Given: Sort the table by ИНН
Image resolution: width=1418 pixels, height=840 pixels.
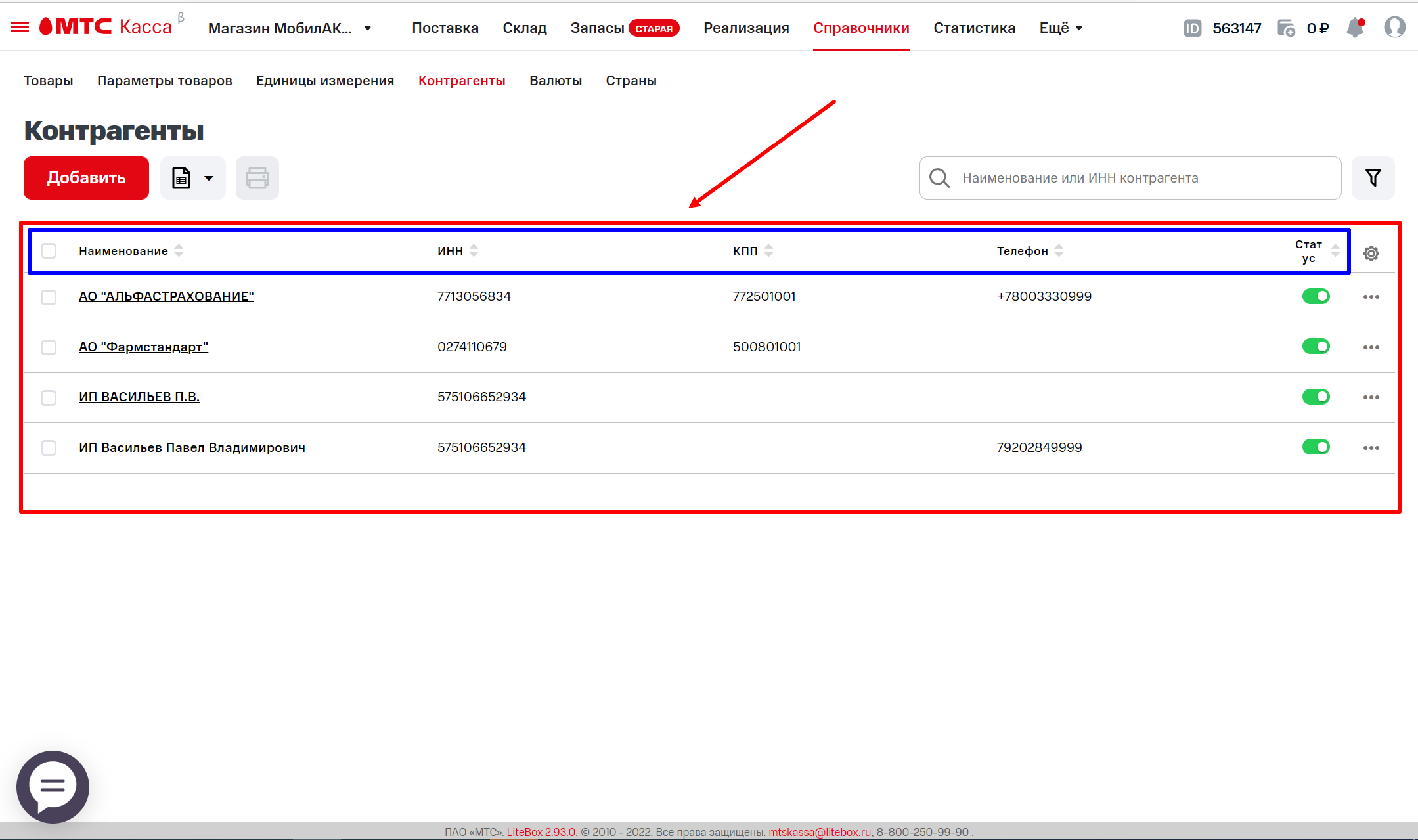Looking at the screenshot, I should [474, 251].
